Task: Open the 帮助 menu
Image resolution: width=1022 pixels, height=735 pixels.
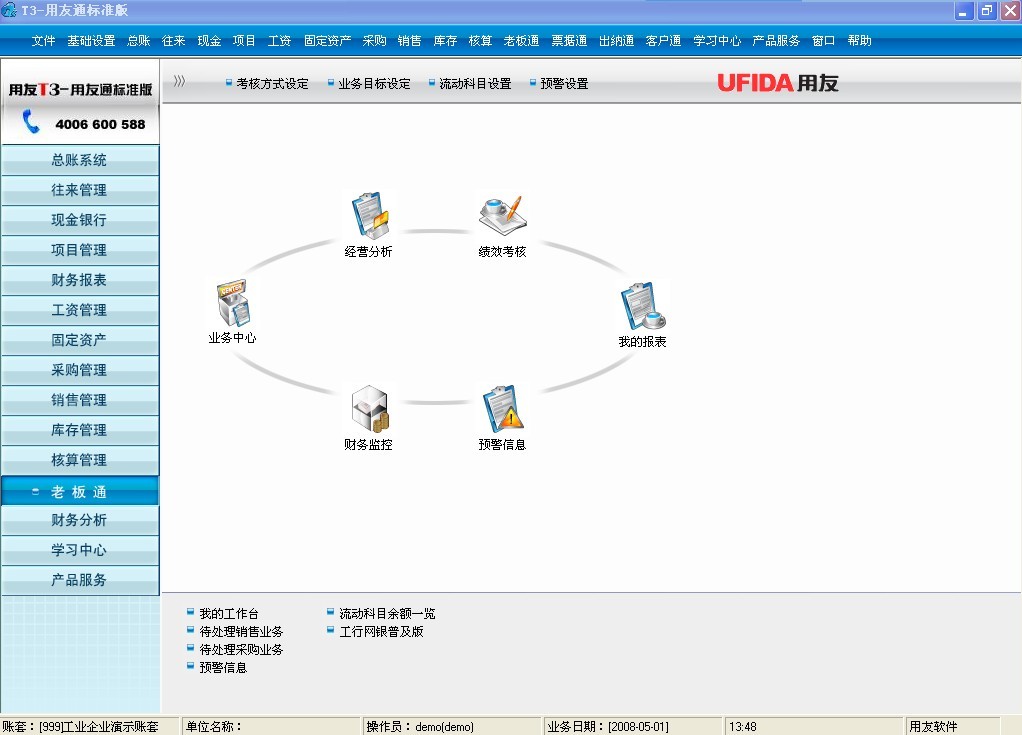Action: (859, 40)
